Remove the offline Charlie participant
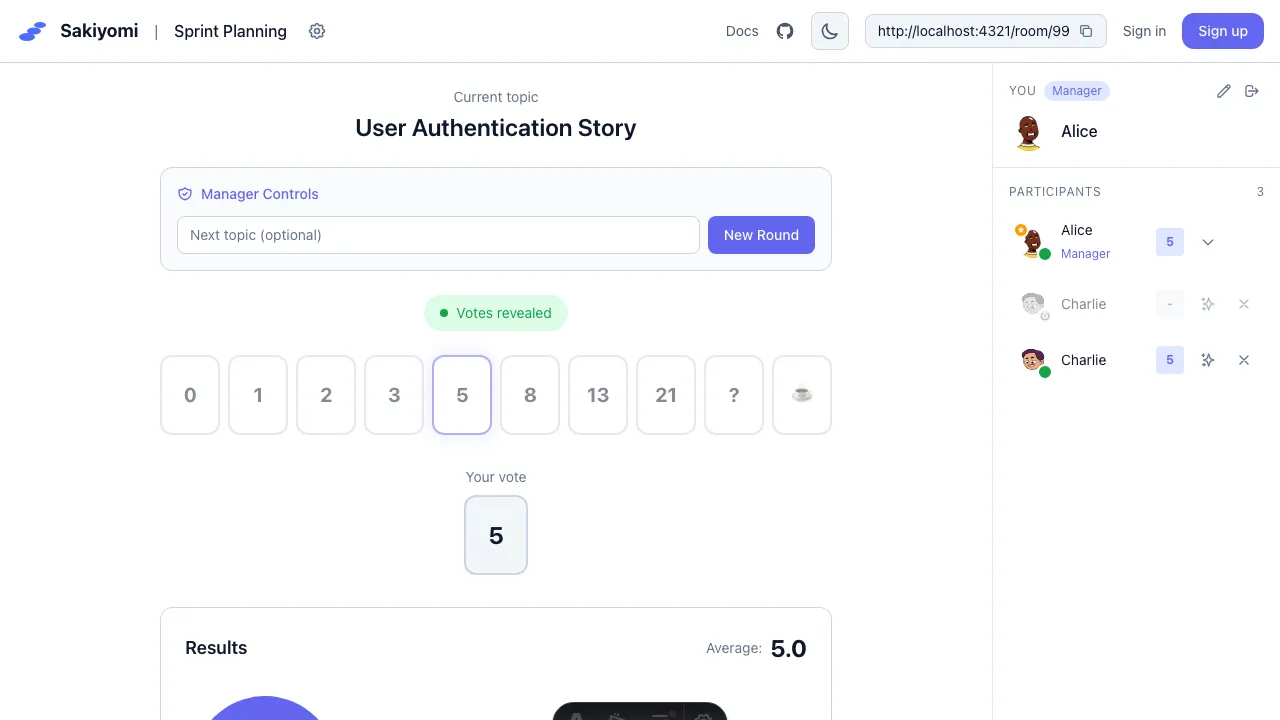 pos(1244,304)
